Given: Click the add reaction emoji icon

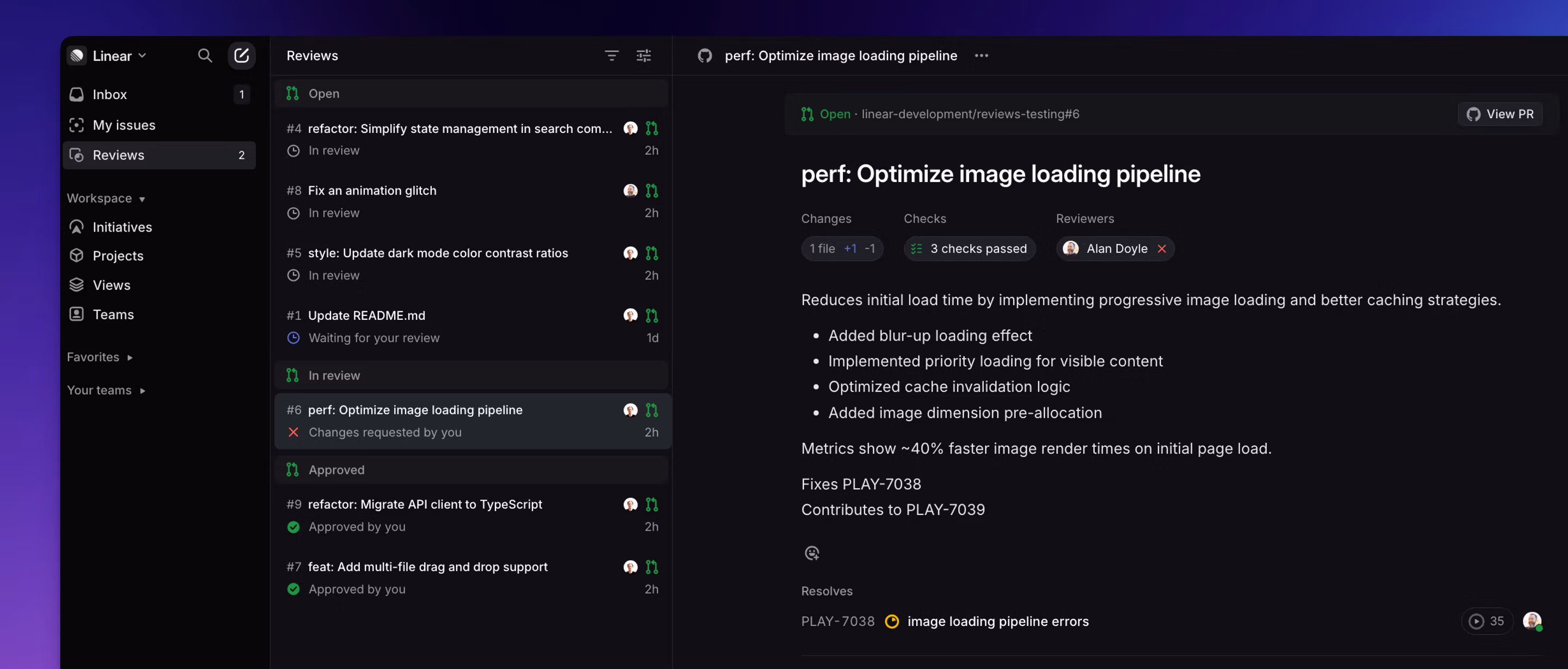Looking at the screenshot, I should 811,552.
